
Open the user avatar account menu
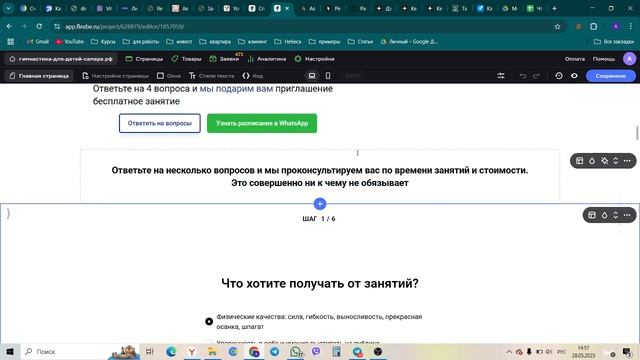tap(629, 59)
